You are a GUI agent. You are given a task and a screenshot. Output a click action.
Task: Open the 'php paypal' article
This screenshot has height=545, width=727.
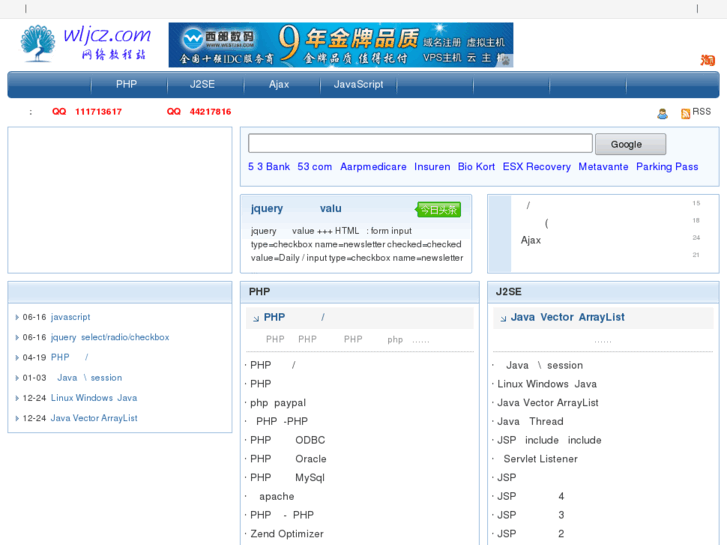[x=278, y=403]
